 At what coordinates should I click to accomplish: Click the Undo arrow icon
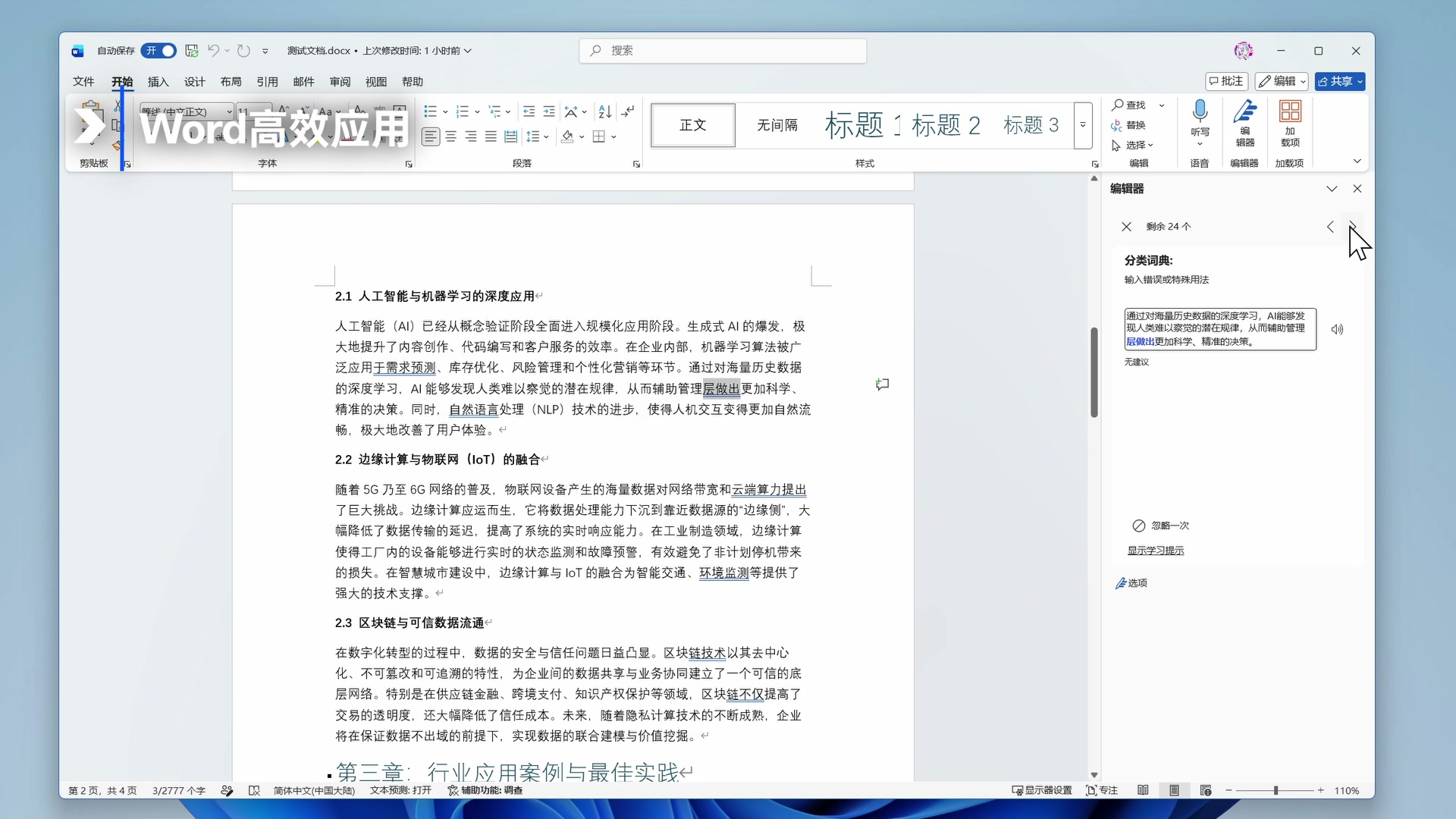213,51
